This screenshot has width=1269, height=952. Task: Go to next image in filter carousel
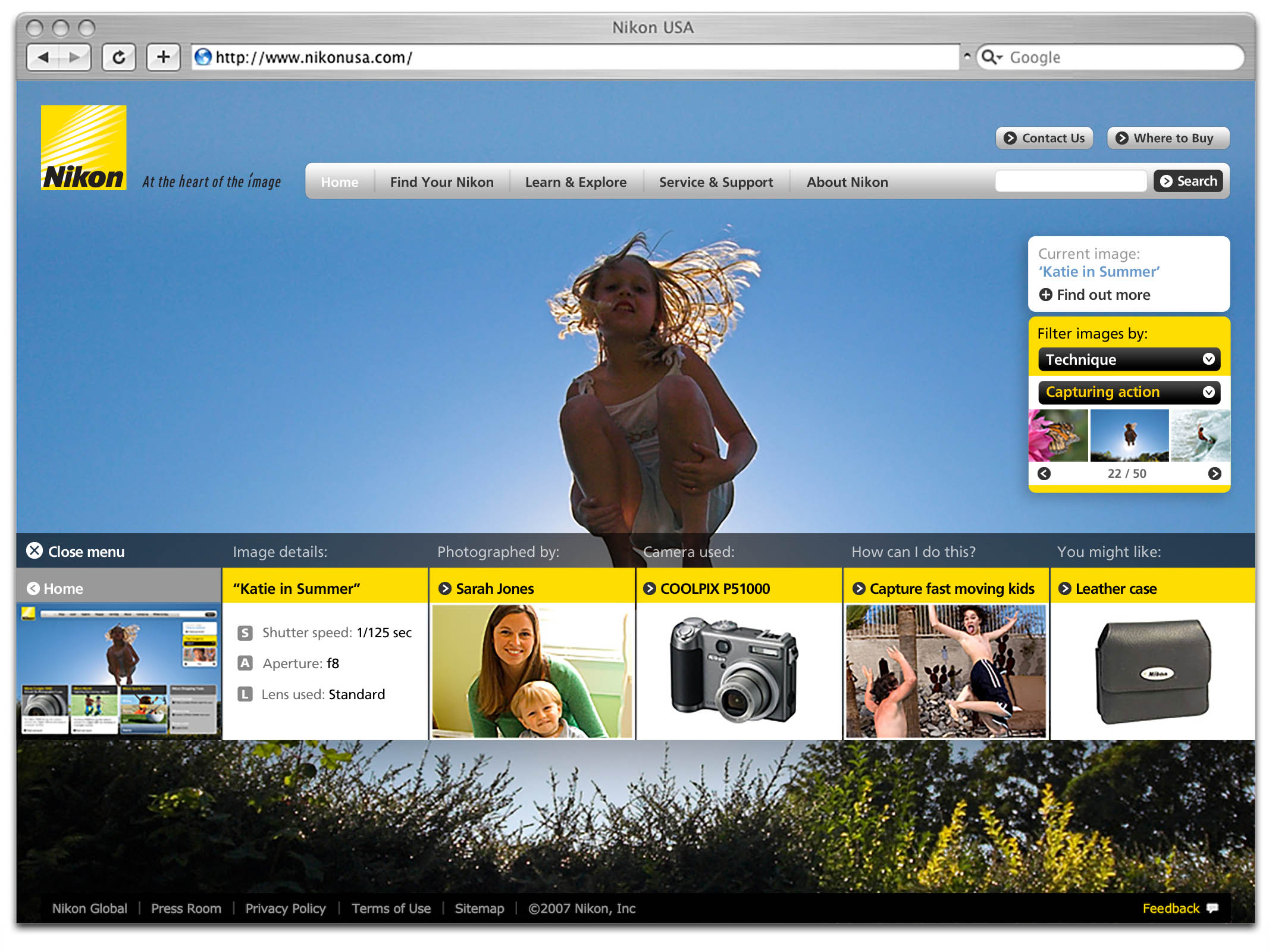point(1214,474)
